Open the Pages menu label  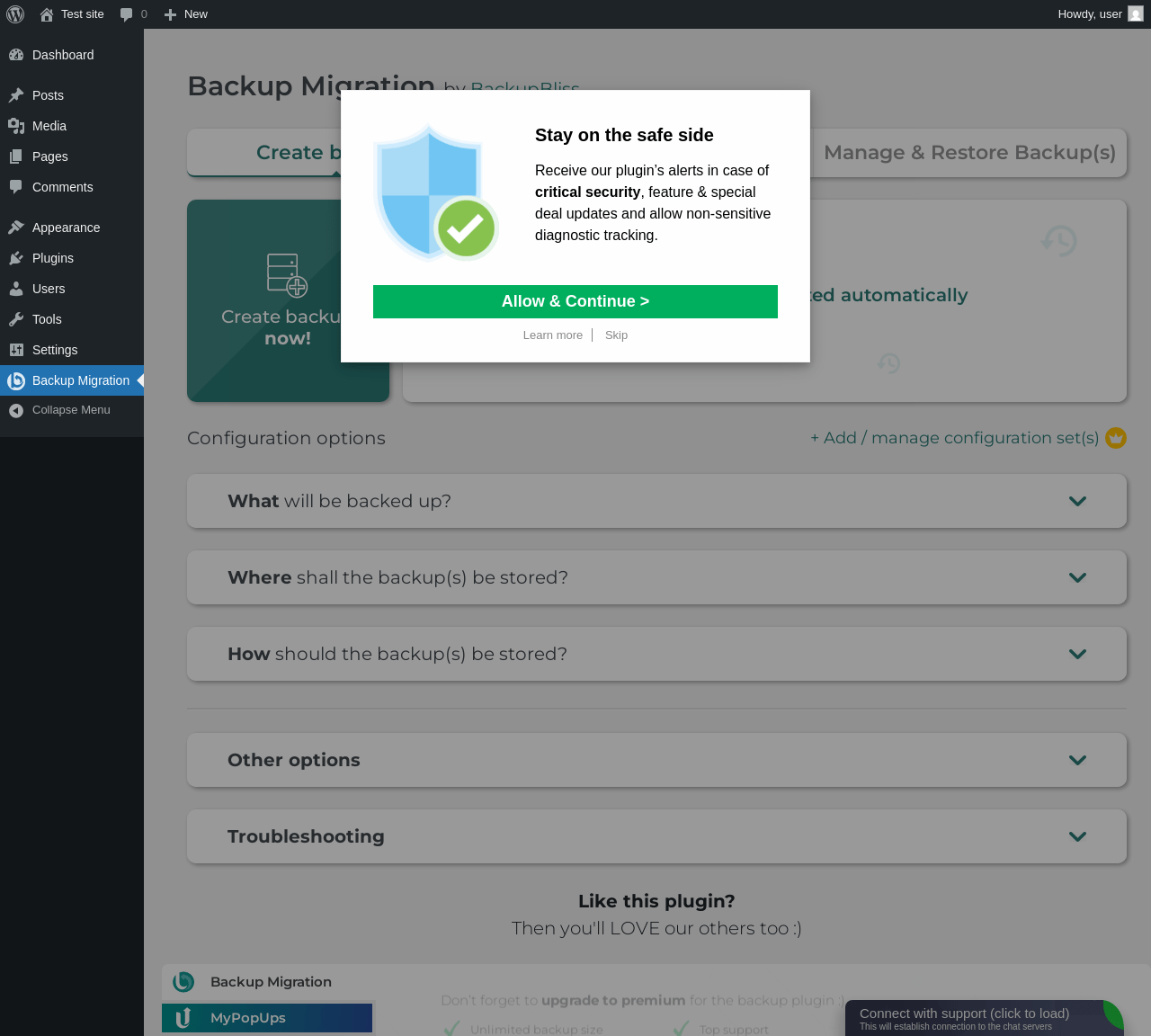tap(50, 156)
